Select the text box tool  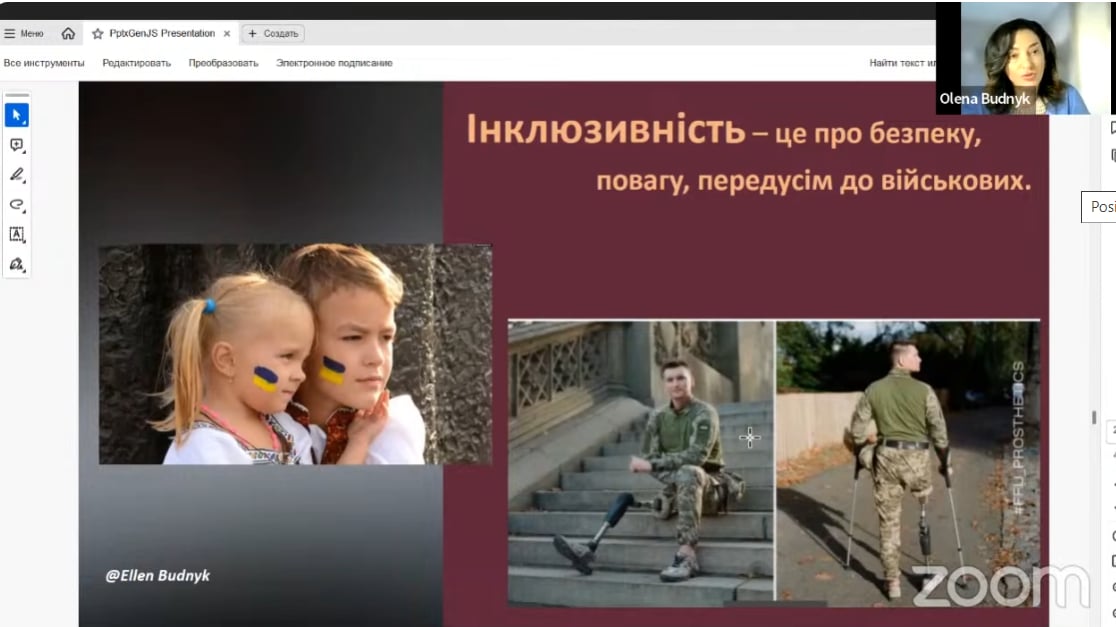tap(16, 235)
